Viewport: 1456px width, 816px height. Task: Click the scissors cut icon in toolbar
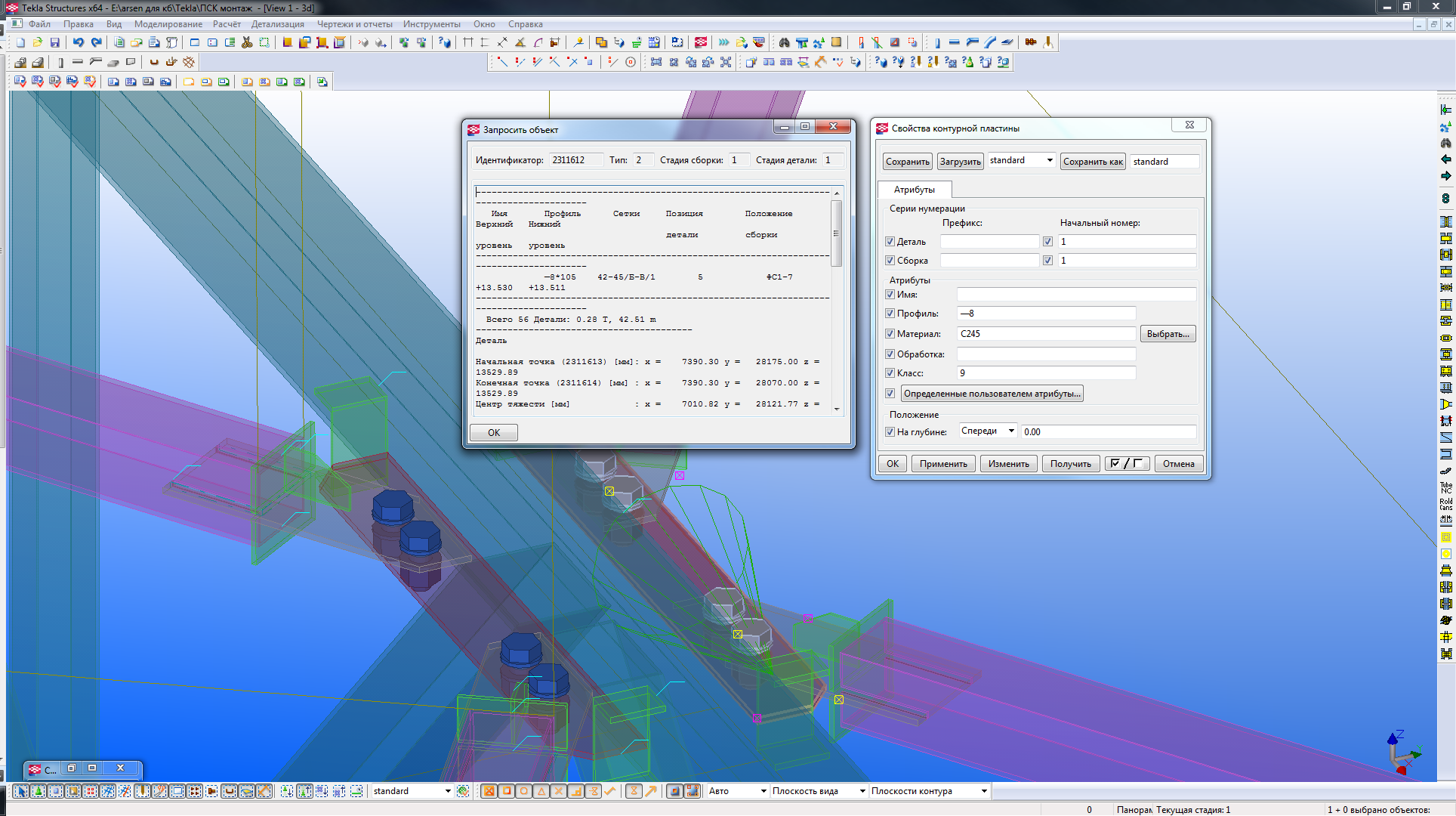(x=247, y=42)
